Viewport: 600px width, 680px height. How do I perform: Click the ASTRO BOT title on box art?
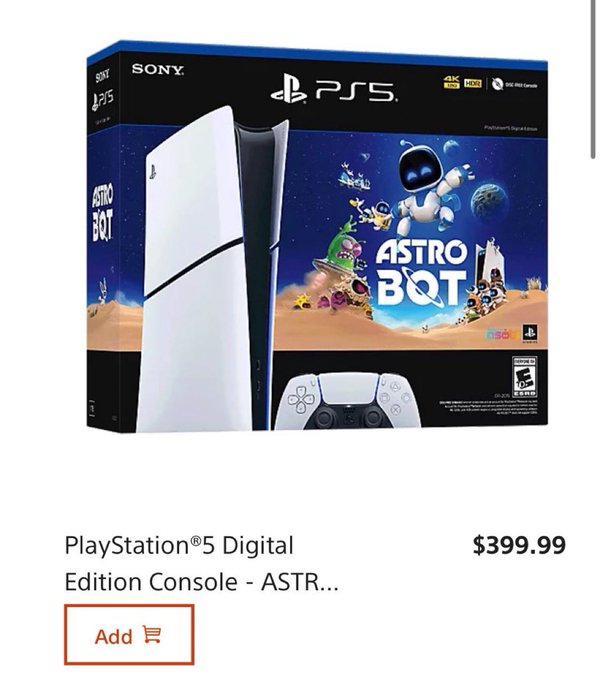coord(421,272)
